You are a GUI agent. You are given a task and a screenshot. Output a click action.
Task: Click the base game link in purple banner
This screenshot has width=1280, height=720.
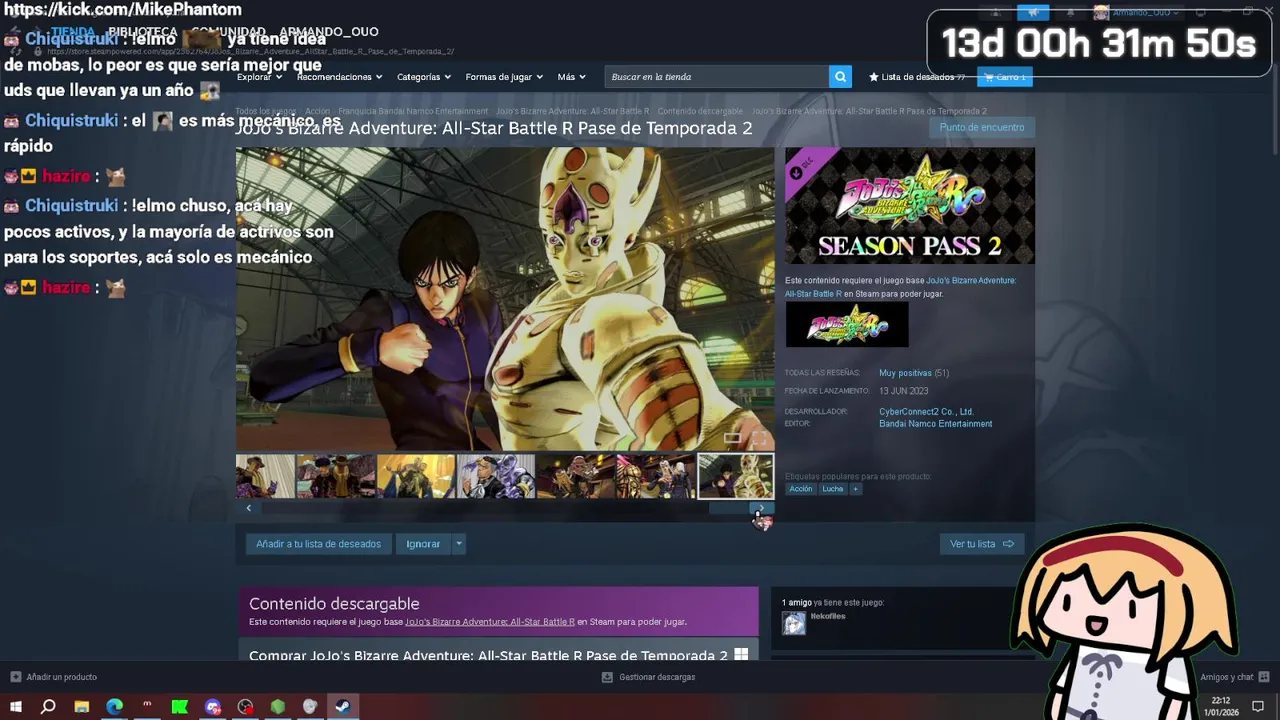pyautogui.click(x=490, y=622)
